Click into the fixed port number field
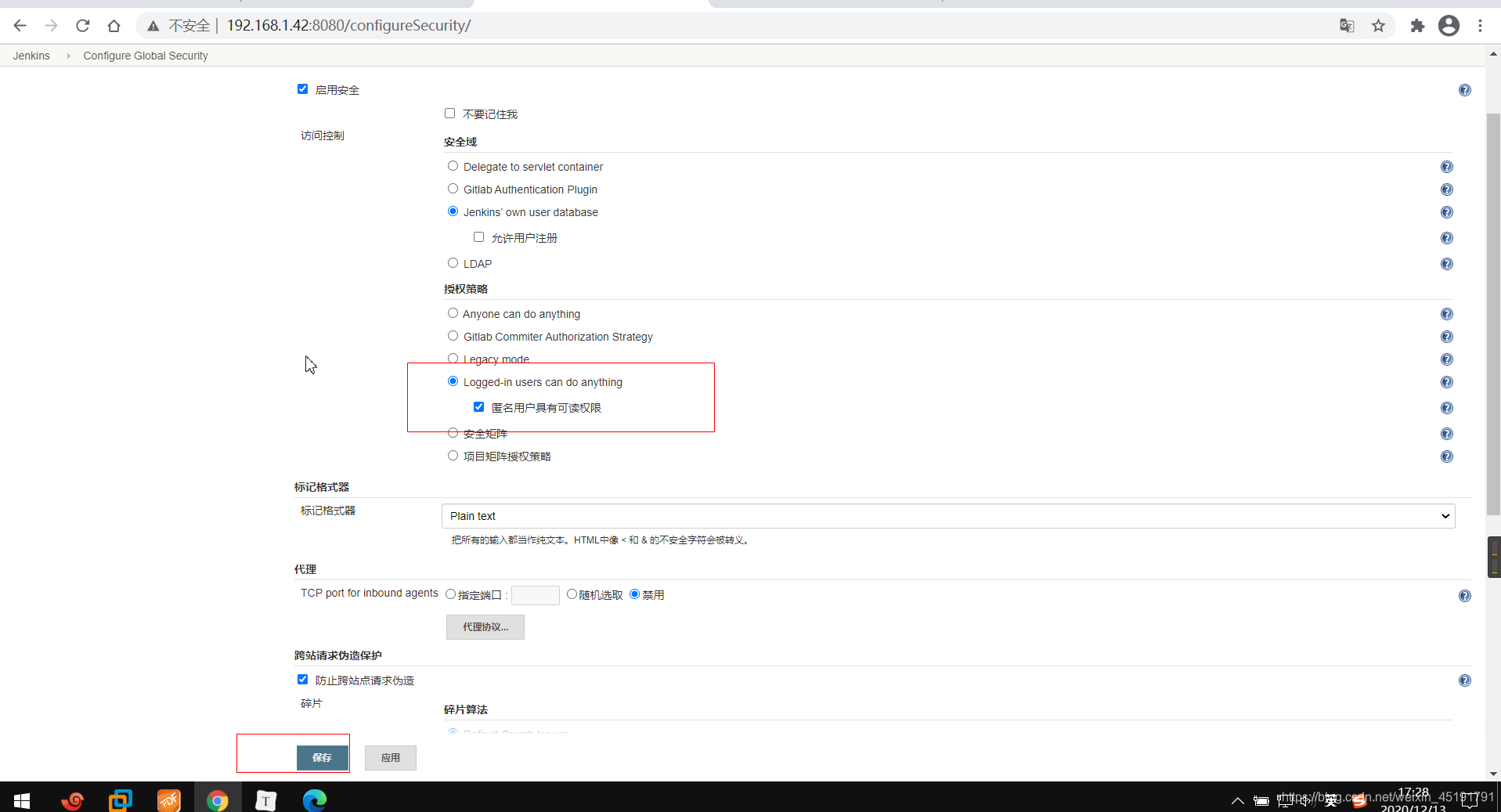The image size is (1501, 812). 536,595
